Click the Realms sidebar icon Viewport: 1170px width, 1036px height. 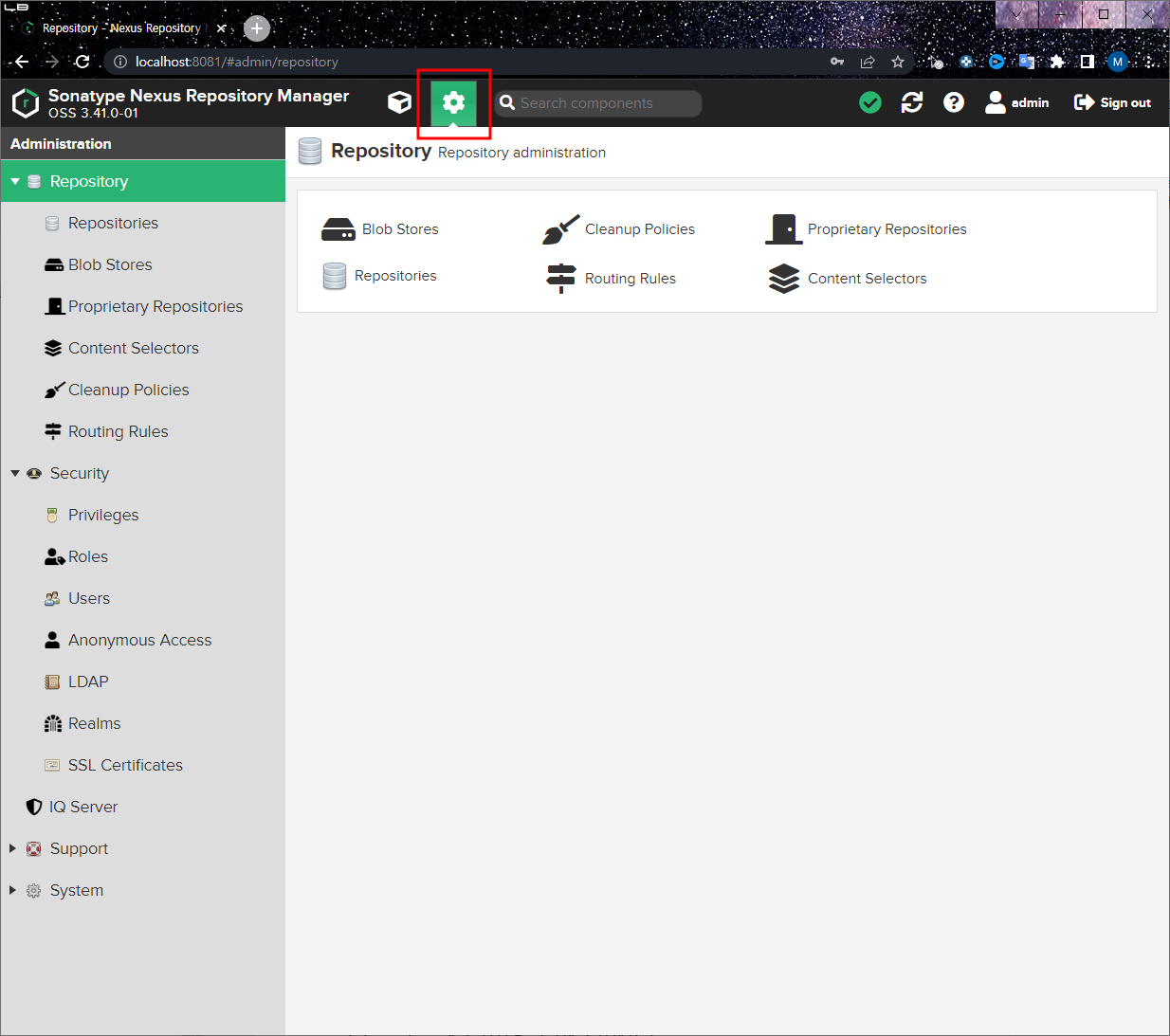coord(53,723)
